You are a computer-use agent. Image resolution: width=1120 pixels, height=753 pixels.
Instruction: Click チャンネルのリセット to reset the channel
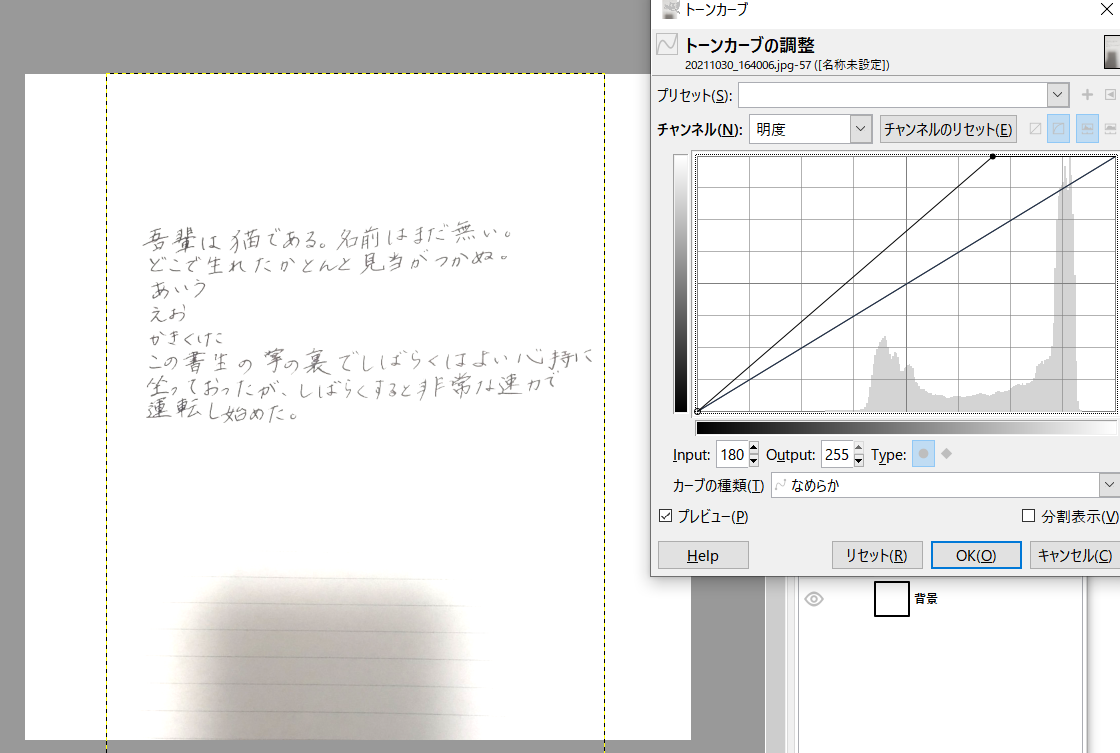pos(948,129)
